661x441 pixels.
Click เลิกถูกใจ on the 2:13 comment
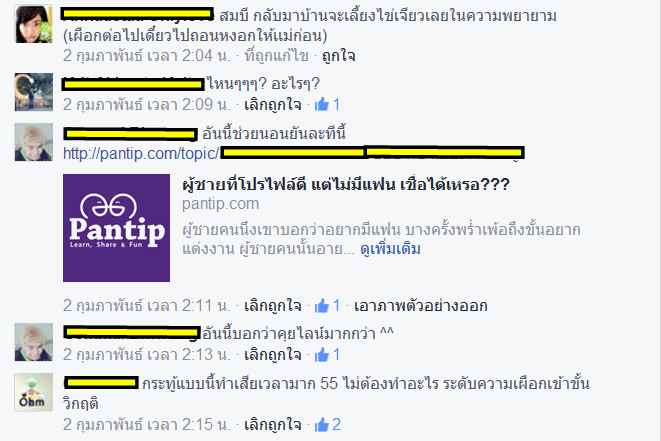pyautogui.click(x=273, y=355)
